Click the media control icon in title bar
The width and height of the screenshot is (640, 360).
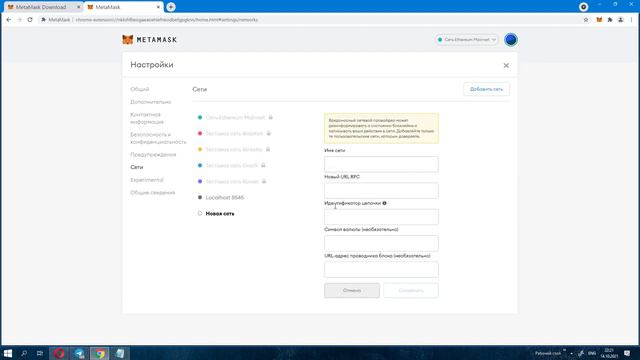(584, 7)
